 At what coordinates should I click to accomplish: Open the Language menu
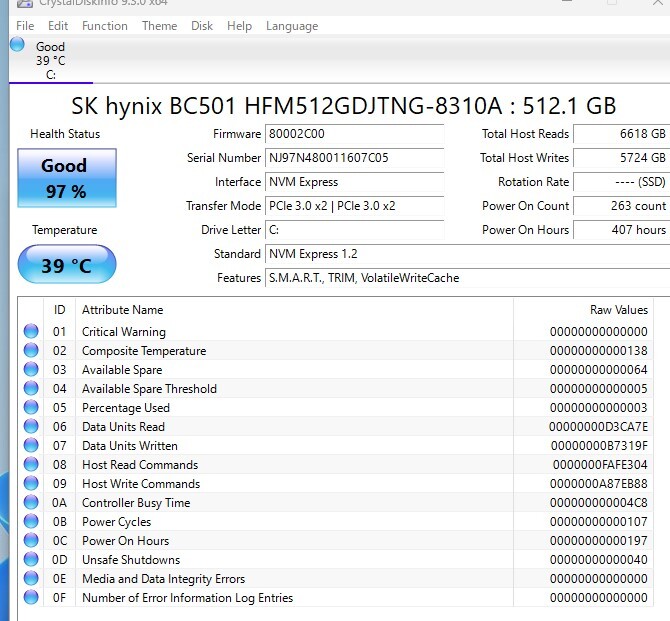(292, 26)
